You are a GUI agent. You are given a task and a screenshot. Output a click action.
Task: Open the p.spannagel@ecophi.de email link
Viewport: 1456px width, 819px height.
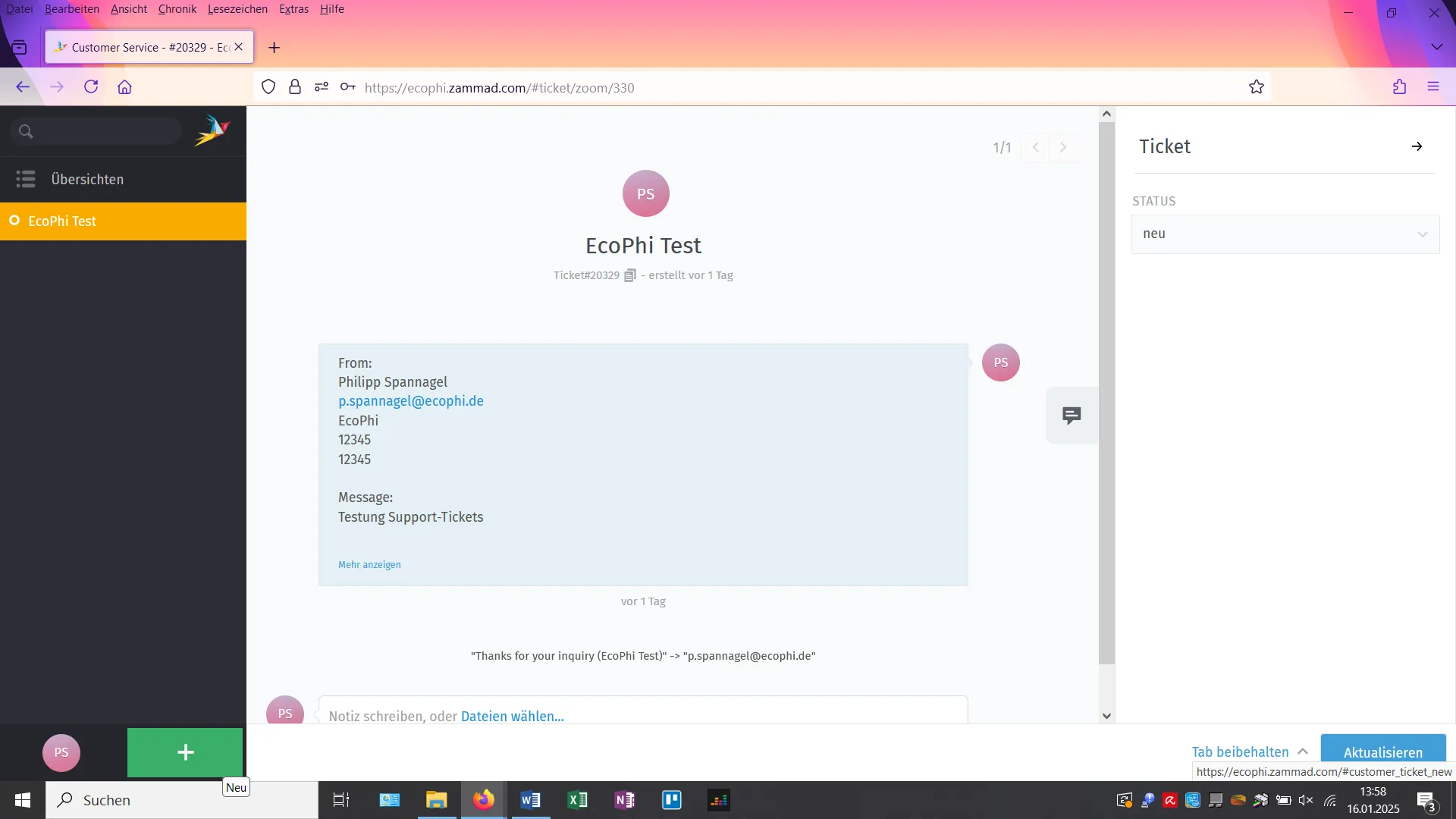tap(410, 401)
